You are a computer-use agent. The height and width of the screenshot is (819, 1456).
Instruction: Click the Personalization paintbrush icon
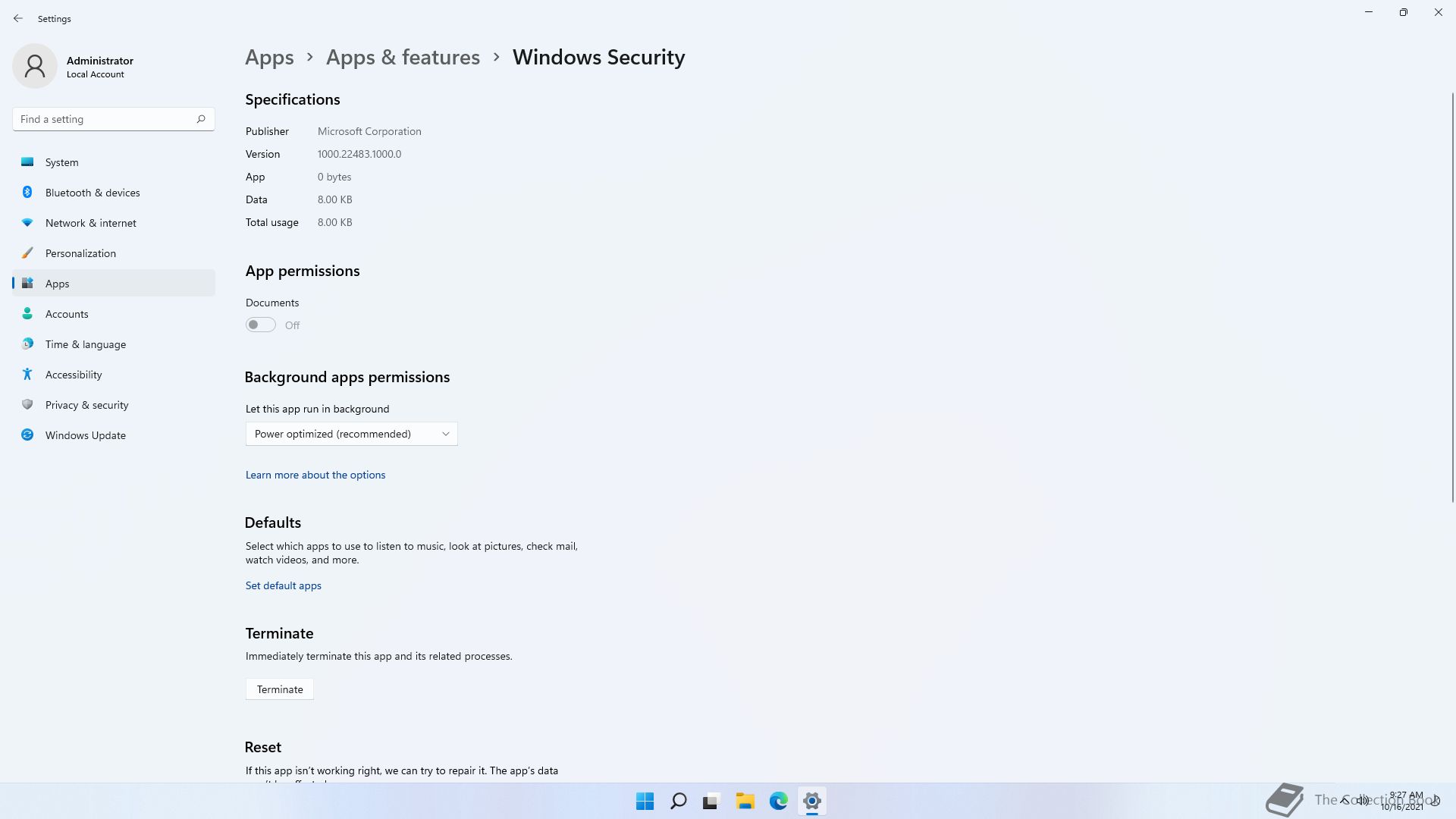27,253
